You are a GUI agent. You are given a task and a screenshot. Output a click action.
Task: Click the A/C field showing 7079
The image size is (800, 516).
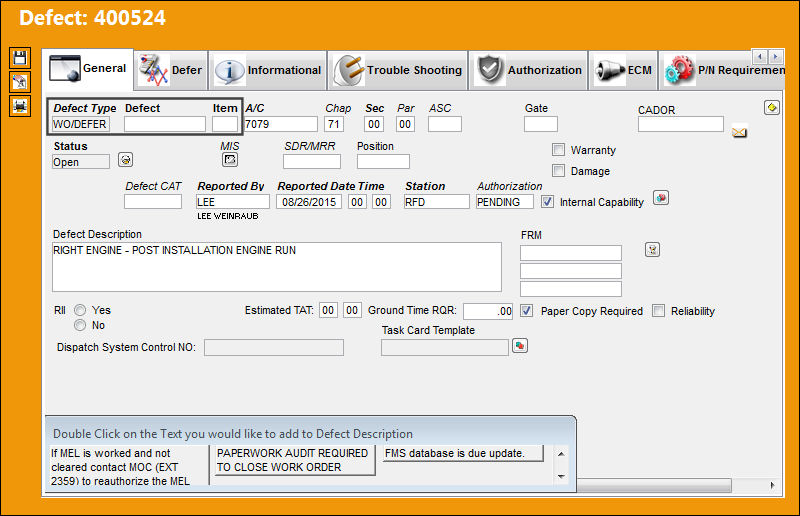[x=281, y=124]
